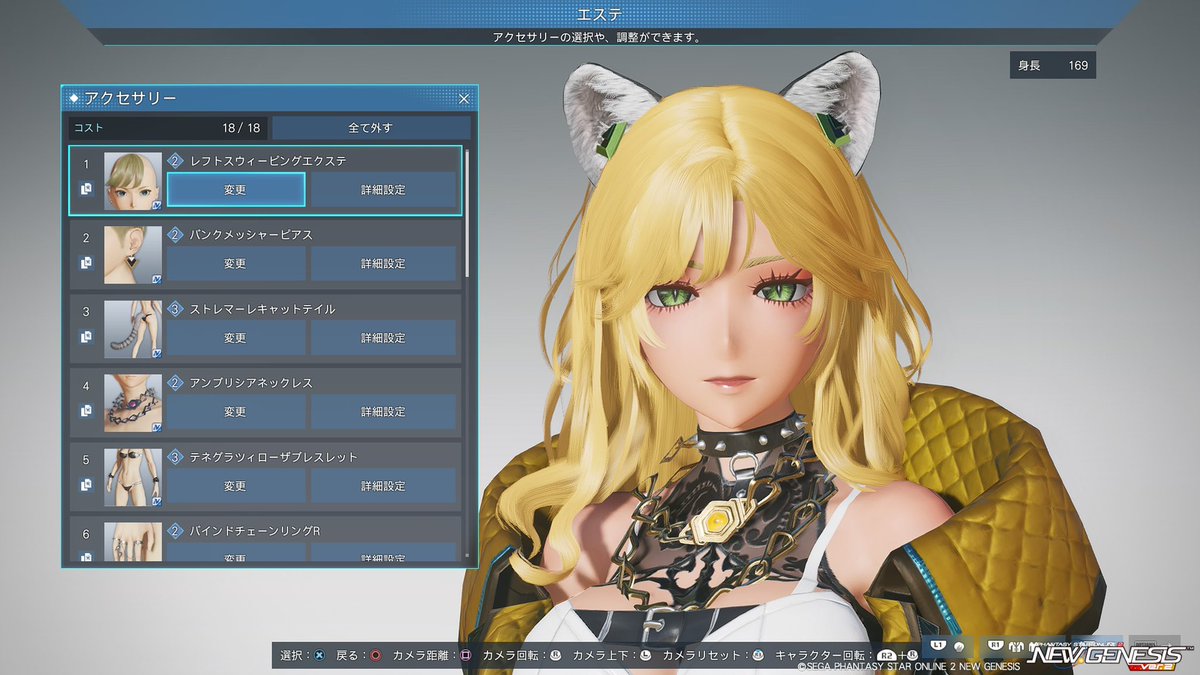This screenshot has height=675, width=1200.
Task: Select the bracelet thumbnail in slot 5
Action: (133, 477)
